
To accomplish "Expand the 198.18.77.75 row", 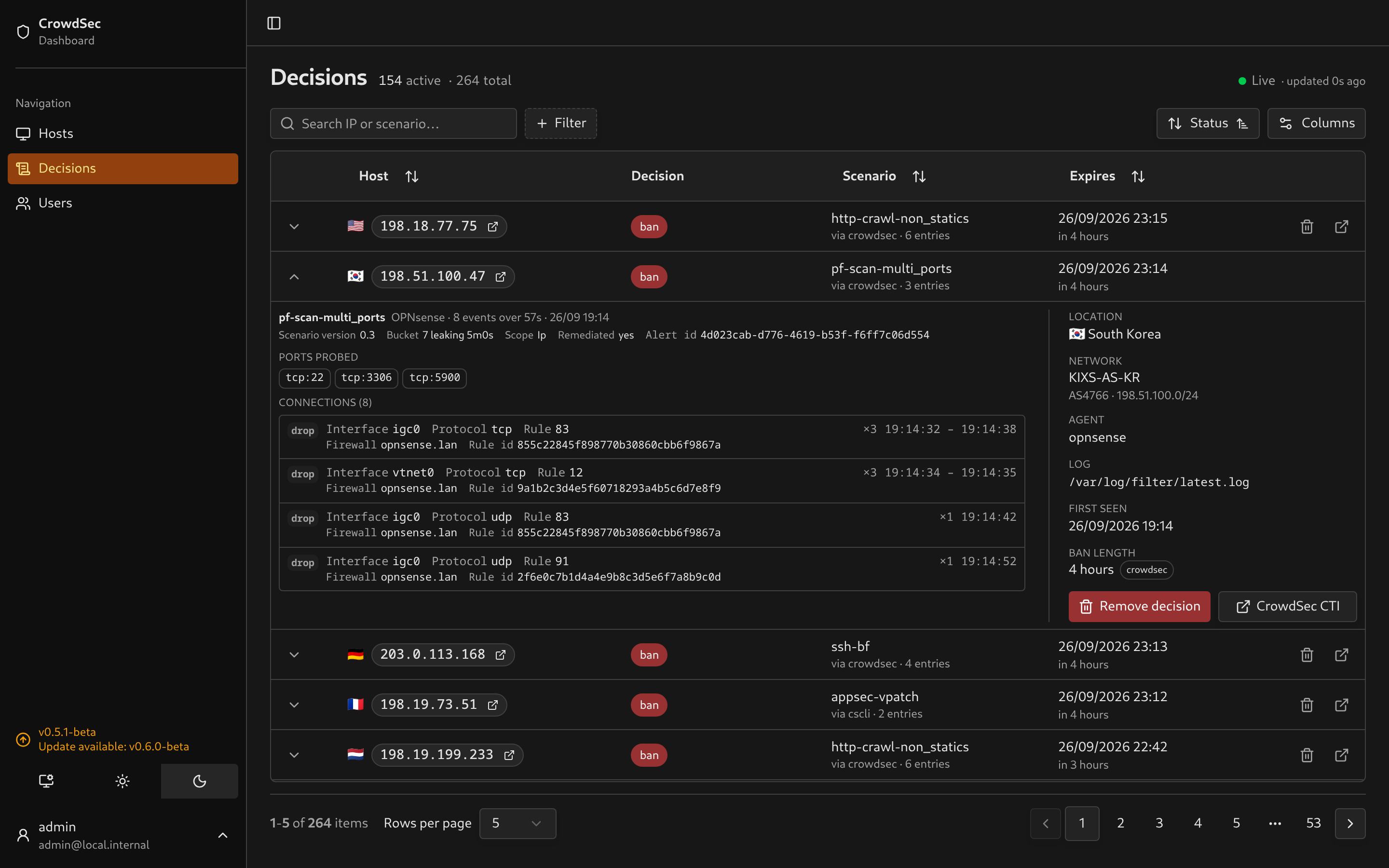I will tap(294, 227).
